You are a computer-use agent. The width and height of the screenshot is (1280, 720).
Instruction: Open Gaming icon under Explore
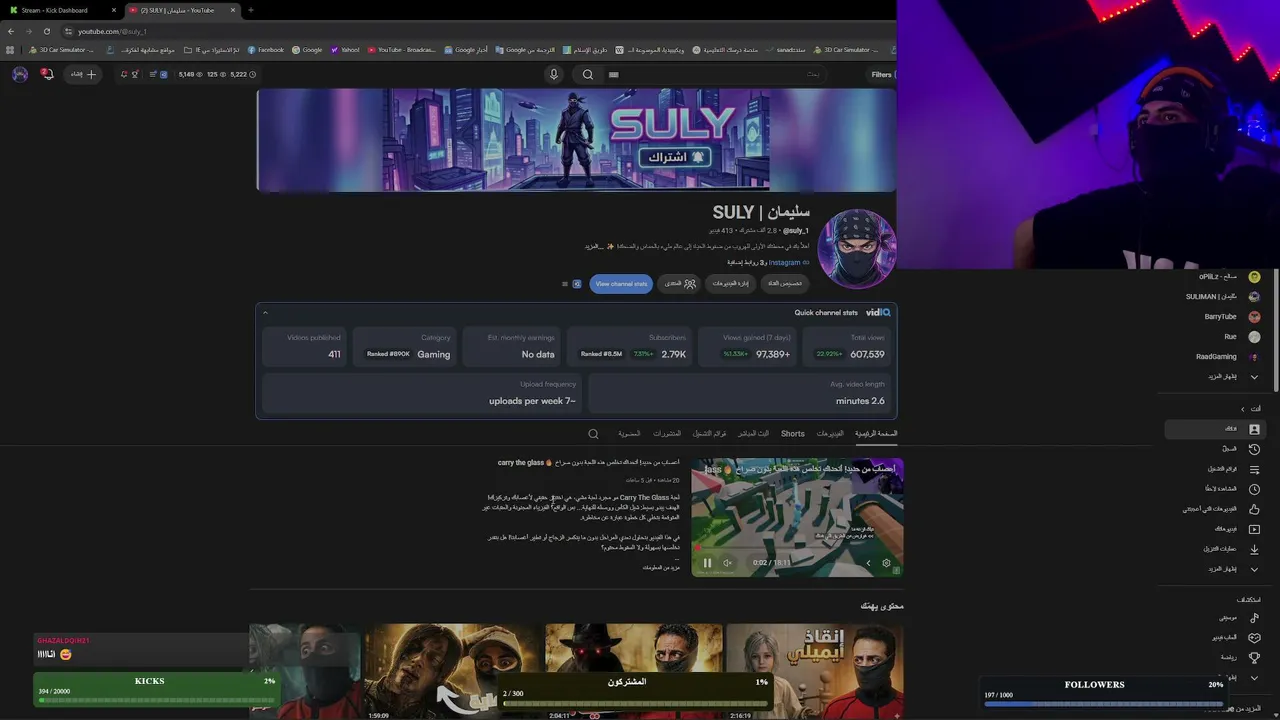click(1254, 638)
